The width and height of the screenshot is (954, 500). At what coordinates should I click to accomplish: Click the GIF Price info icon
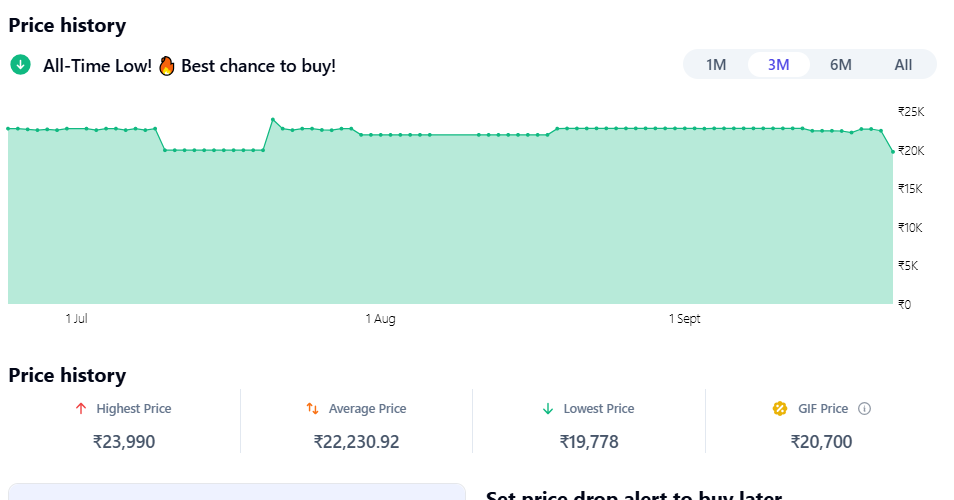click(865, 408)
